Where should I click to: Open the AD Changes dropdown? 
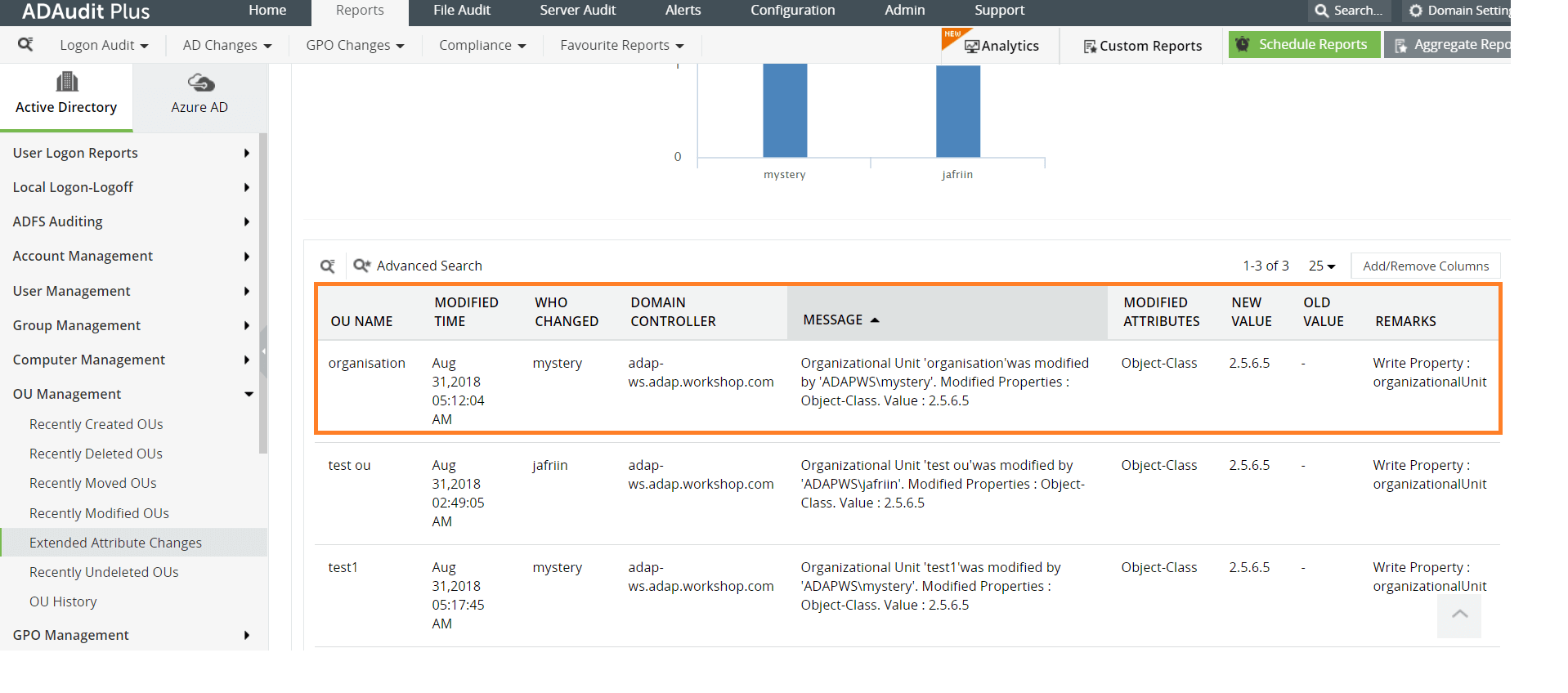point(226,46)
